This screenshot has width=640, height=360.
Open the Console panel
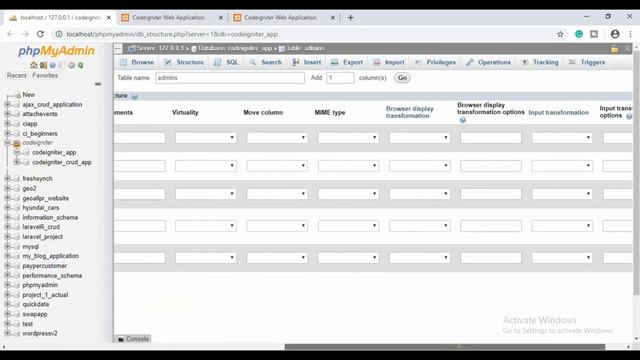[133, 339]
